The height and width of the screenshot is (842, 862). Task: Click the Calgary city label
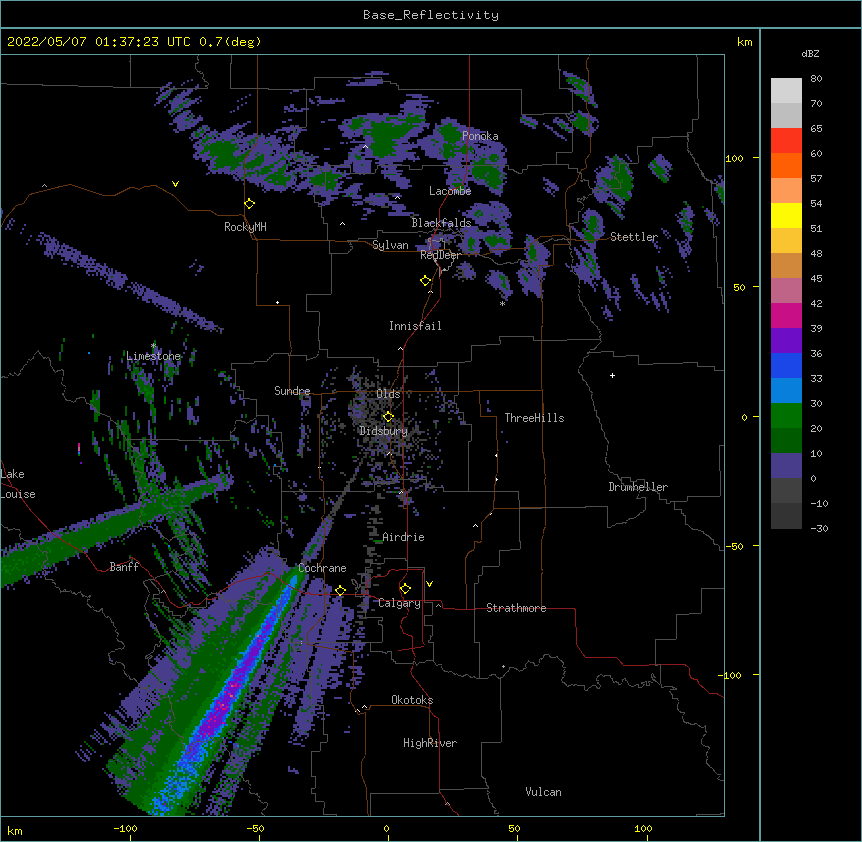pos(400,603)
